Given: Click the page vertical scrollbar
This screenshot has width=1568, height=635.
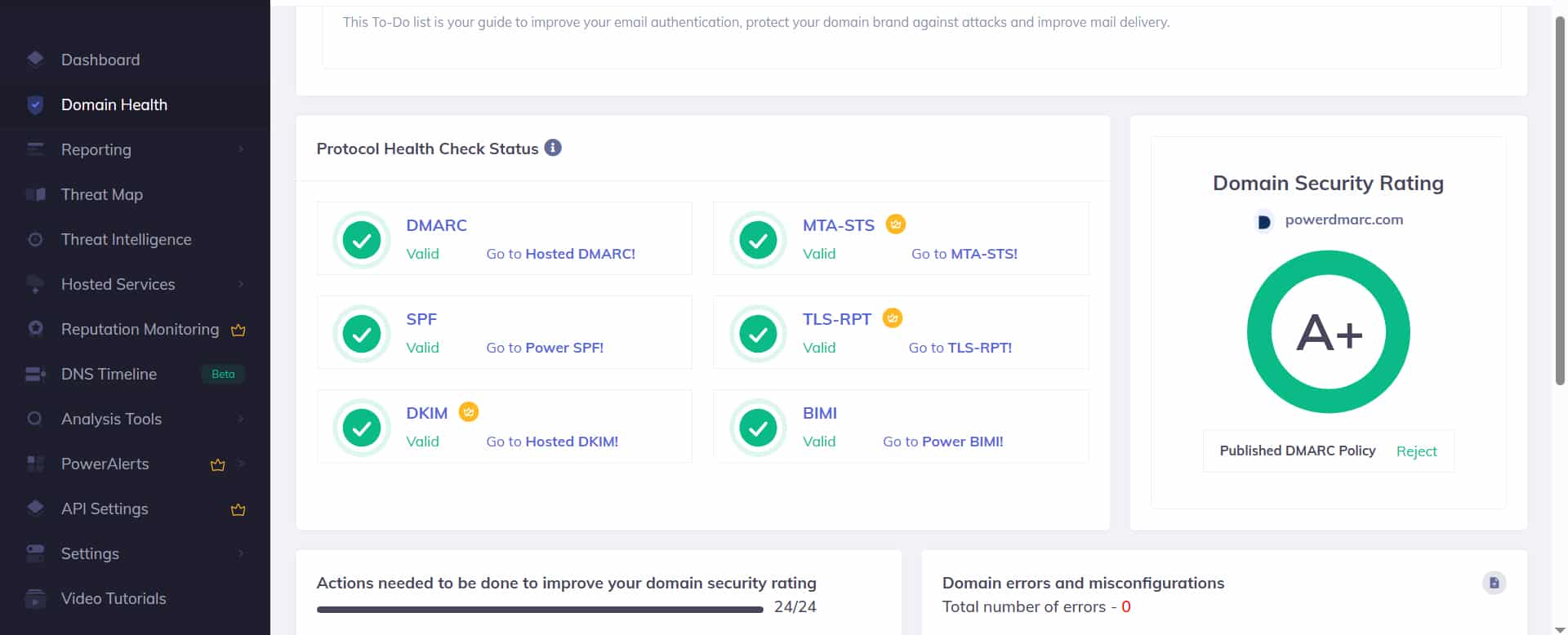Looking at the screenshot, I should click(1560, 200).
